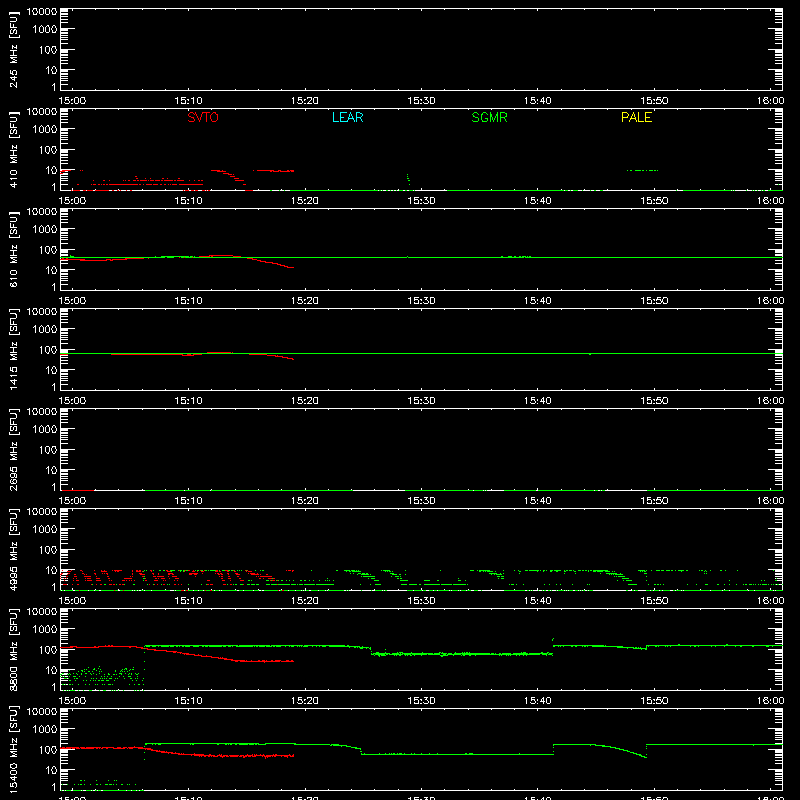Select the 15400 MHz [SFU] axis title

coord(14,748)
